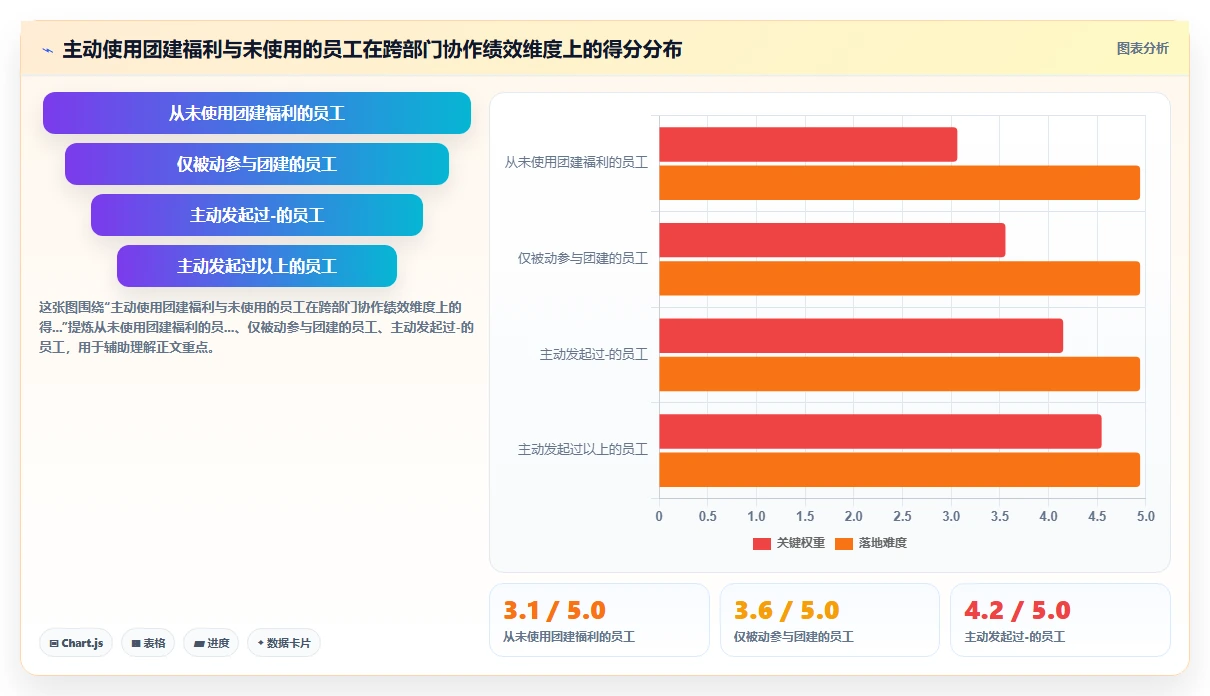Click the 数据卡片 tag chip
Viewport: 1210px width, 696px height.
pos(284,643)
